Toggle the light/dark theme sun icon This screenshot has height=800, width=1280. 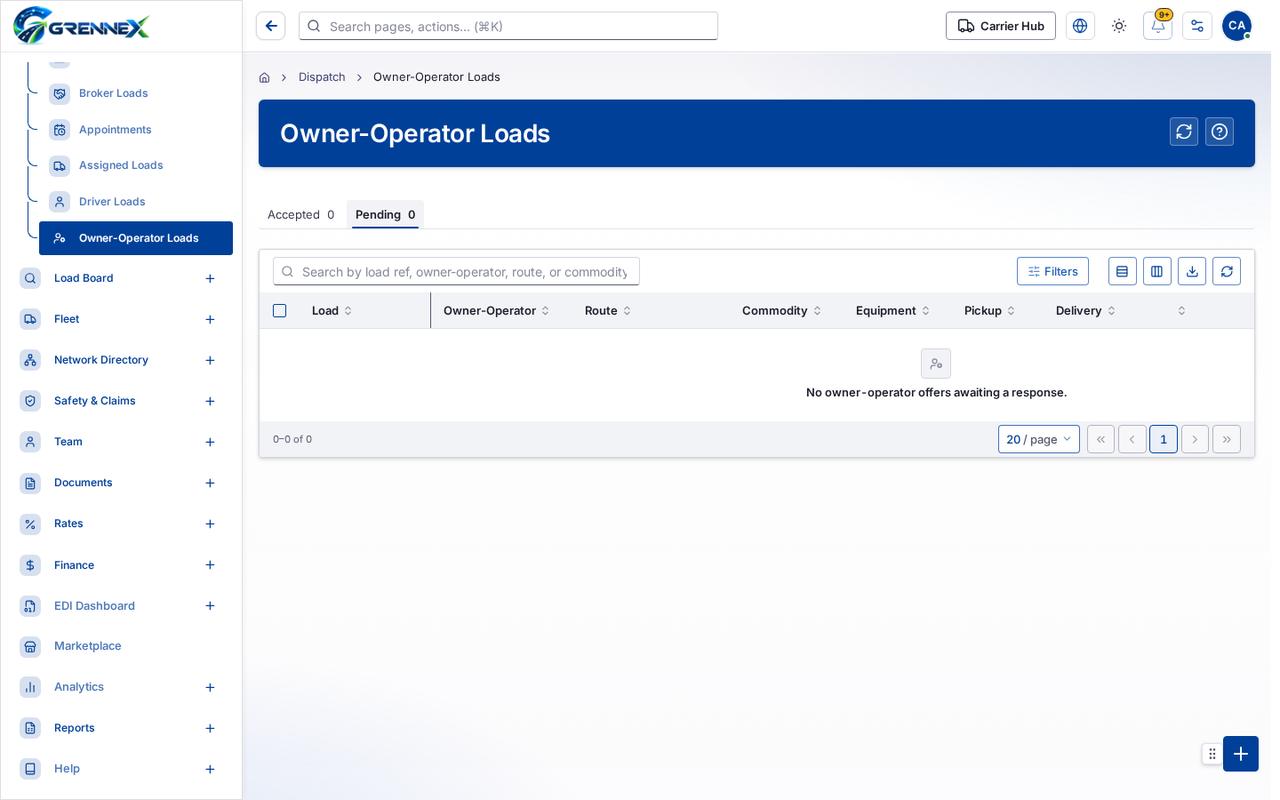1118,26
